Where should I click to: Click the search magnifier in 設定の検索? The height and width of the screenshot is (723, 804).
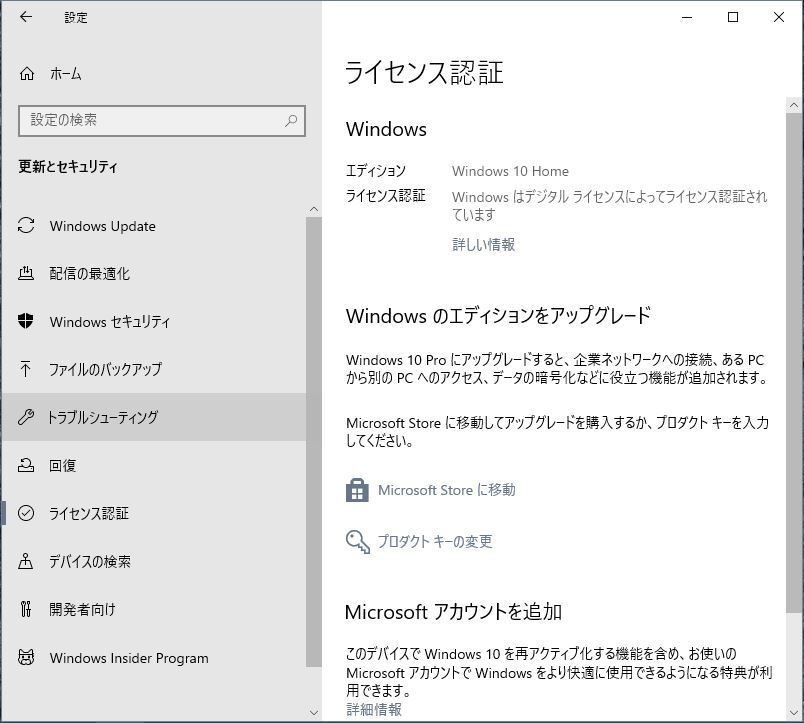click(x=291, y=120)
